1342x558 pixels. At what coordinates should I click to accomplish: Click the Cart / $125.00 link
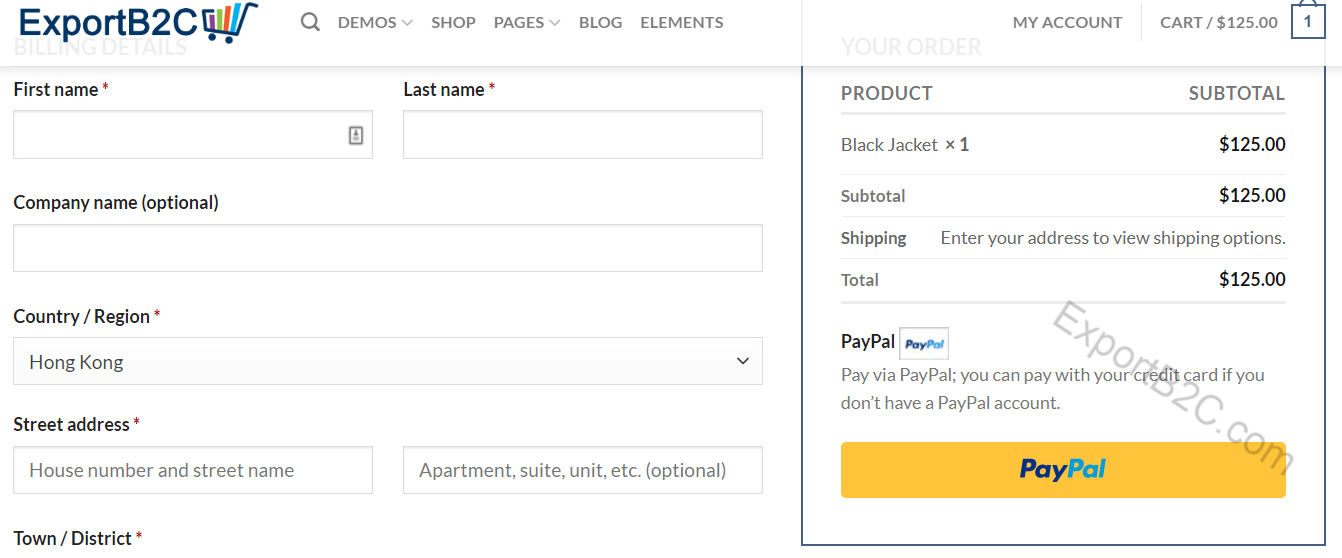coord(1219,22)
